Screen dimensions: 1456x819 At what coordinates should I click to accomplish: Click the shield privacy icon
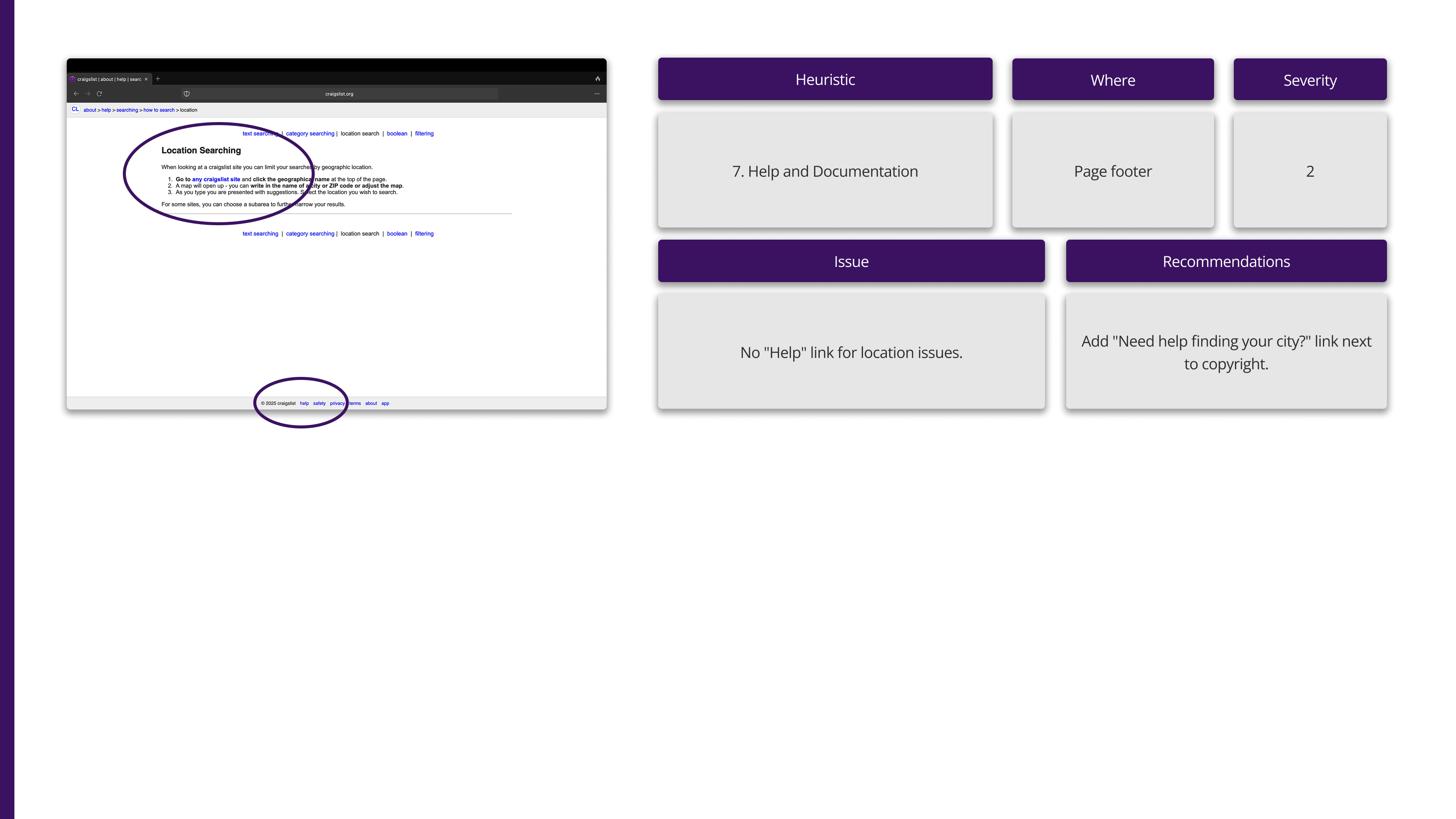tap(187, 94)
